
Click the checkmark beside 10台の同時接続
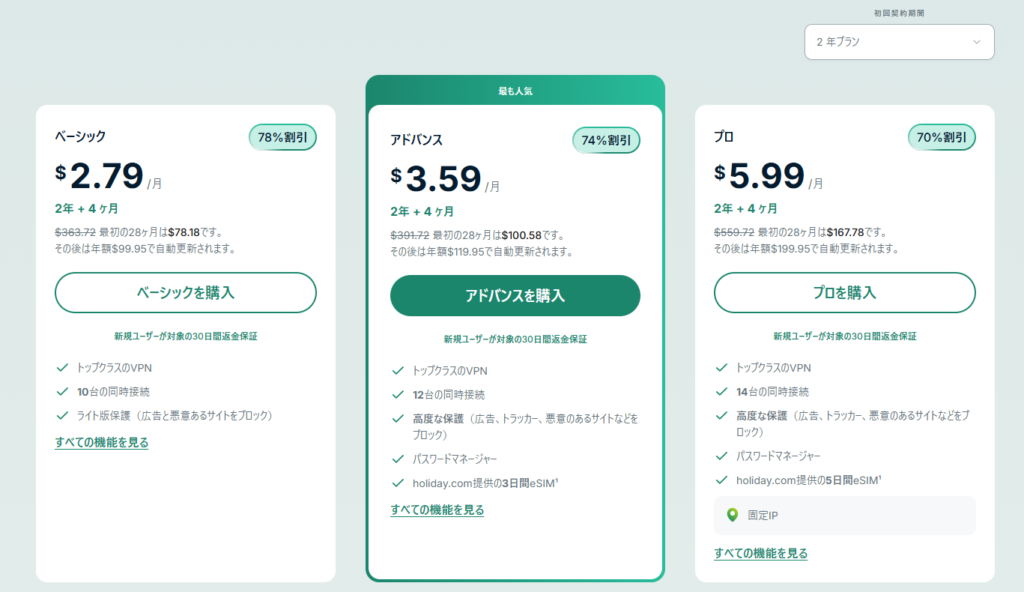62,392
